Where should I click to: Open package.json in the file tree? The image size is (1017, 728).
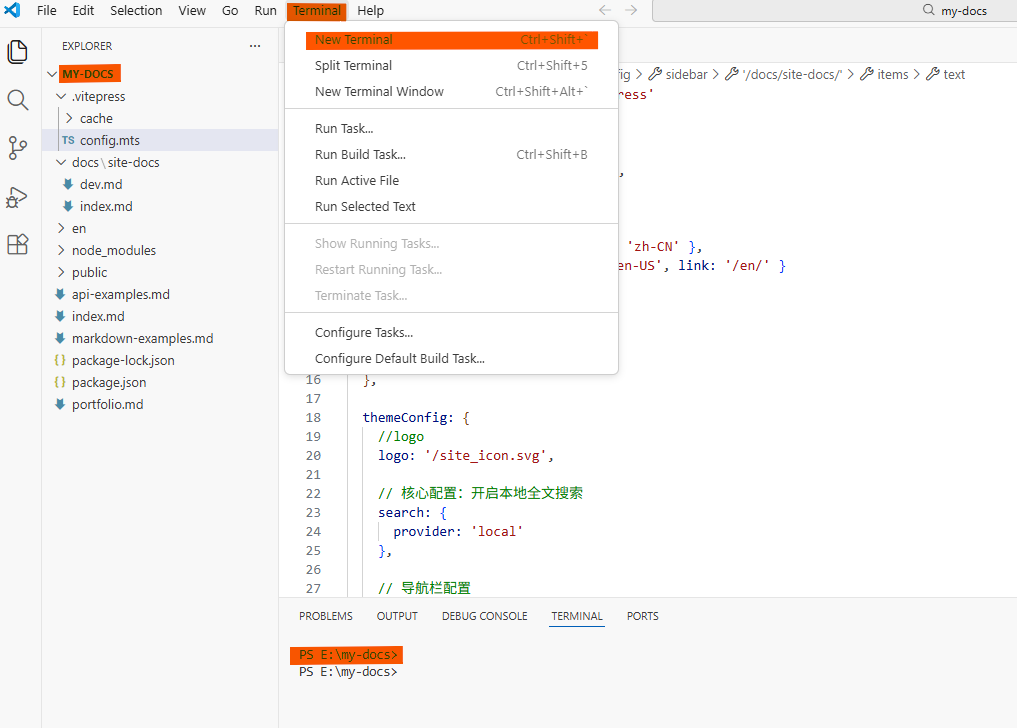click(108, 382)
